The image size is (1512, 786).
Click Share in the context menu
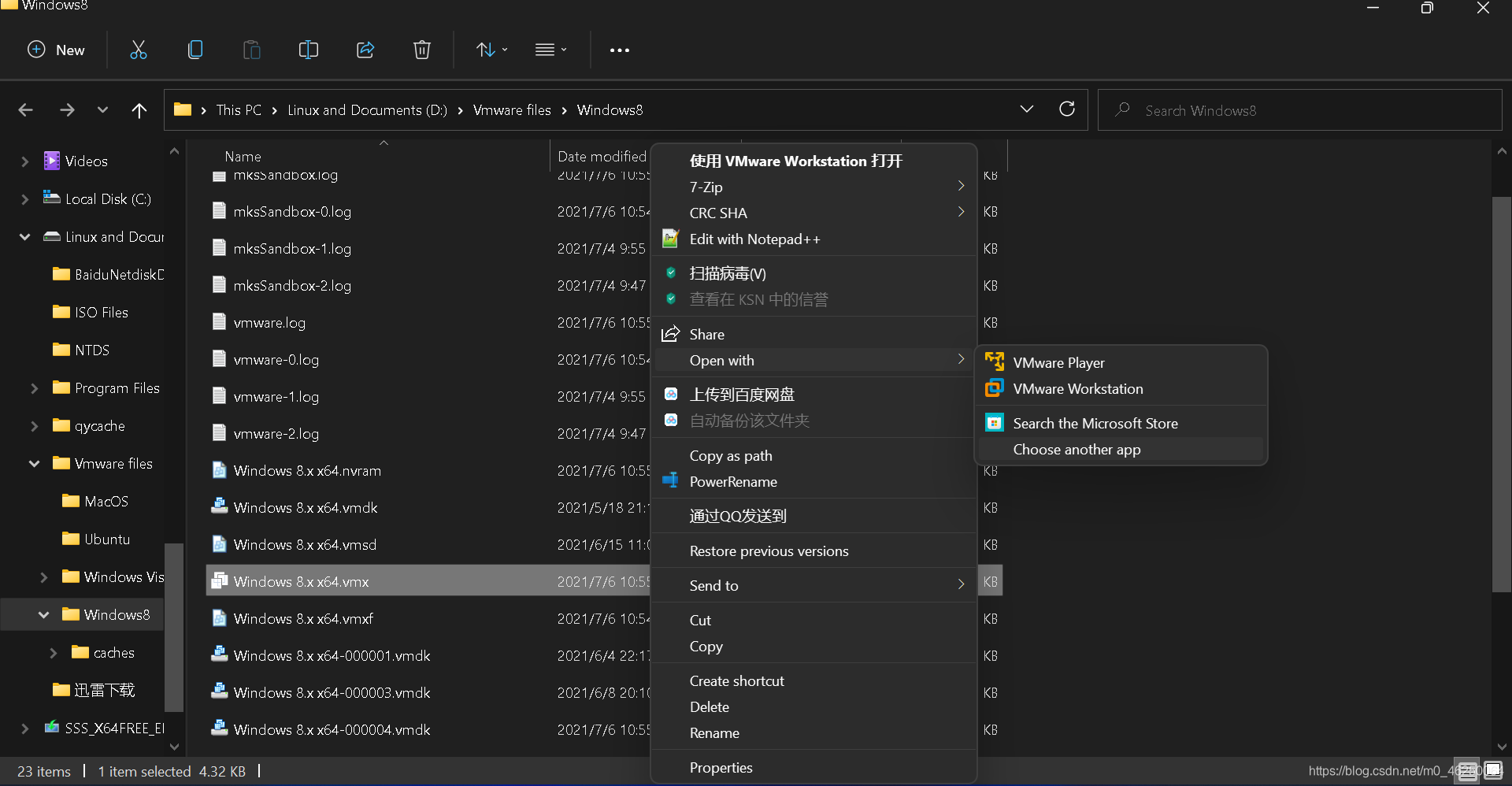coord(814,334)
